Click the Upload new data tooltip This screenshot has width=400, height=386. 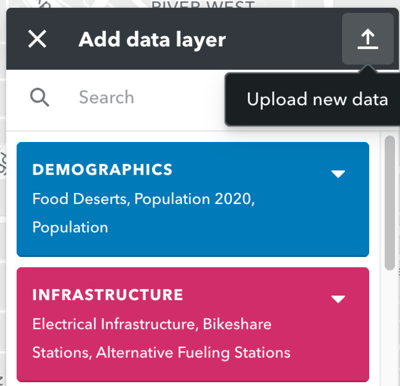click(x=313, y=99)
